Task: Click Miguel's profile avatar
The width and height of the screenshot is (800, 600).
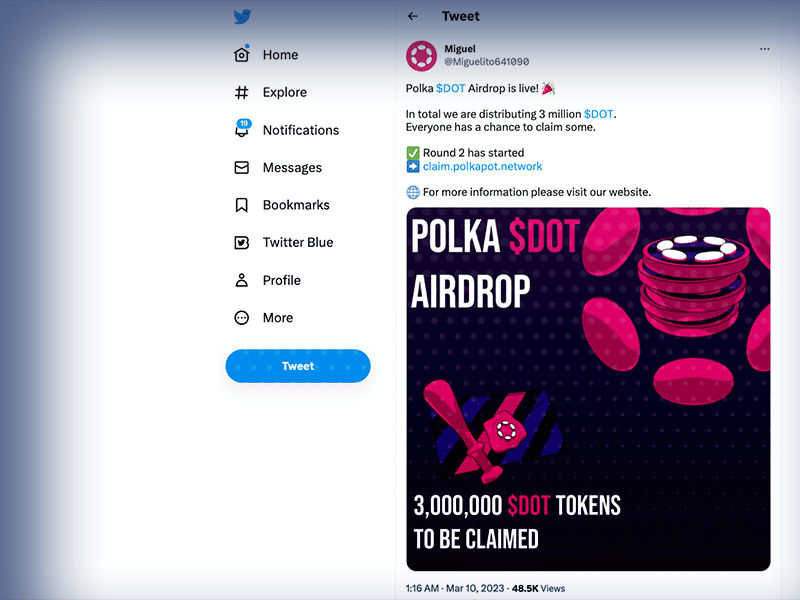Action: point(421,56)
